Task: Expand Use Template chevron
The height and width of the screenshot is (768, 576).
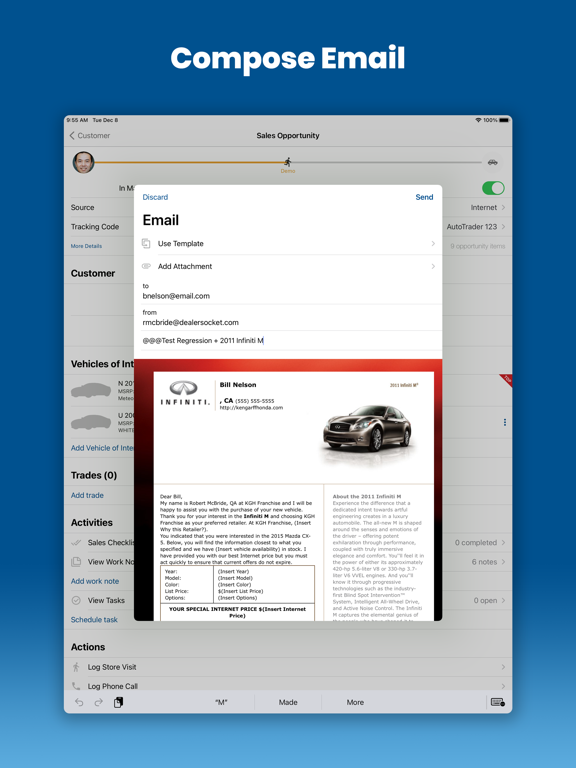Action: click(x=433, y=243)
